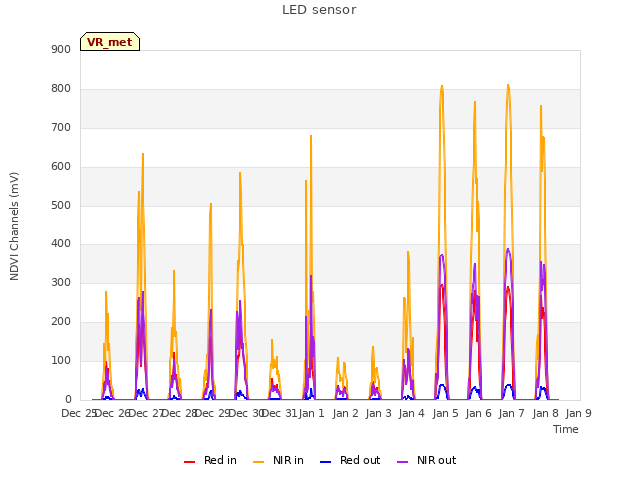The height and width of the screenshot is (480, 640).
Task: Click the NIR in peak on Jan 7
Action: pyautogui.click(x=508, y=85)
